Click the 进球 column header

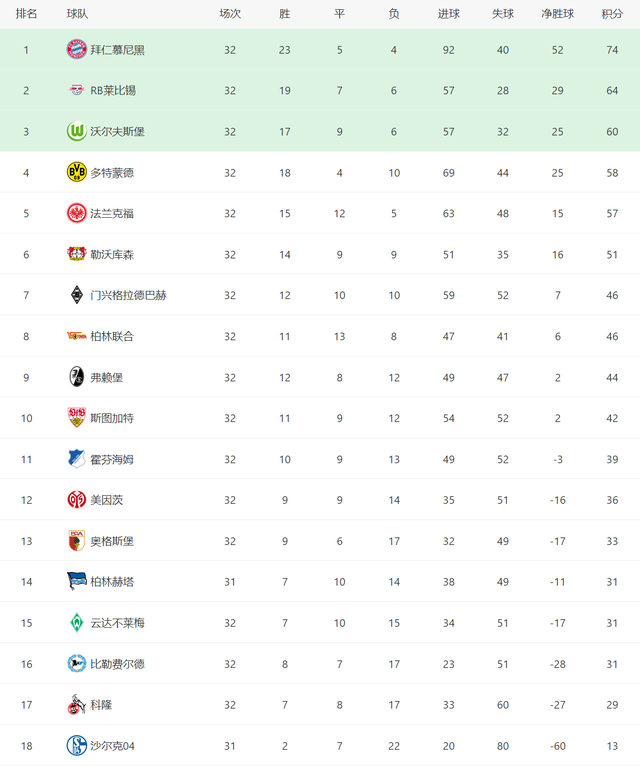(x=448, y=14)
